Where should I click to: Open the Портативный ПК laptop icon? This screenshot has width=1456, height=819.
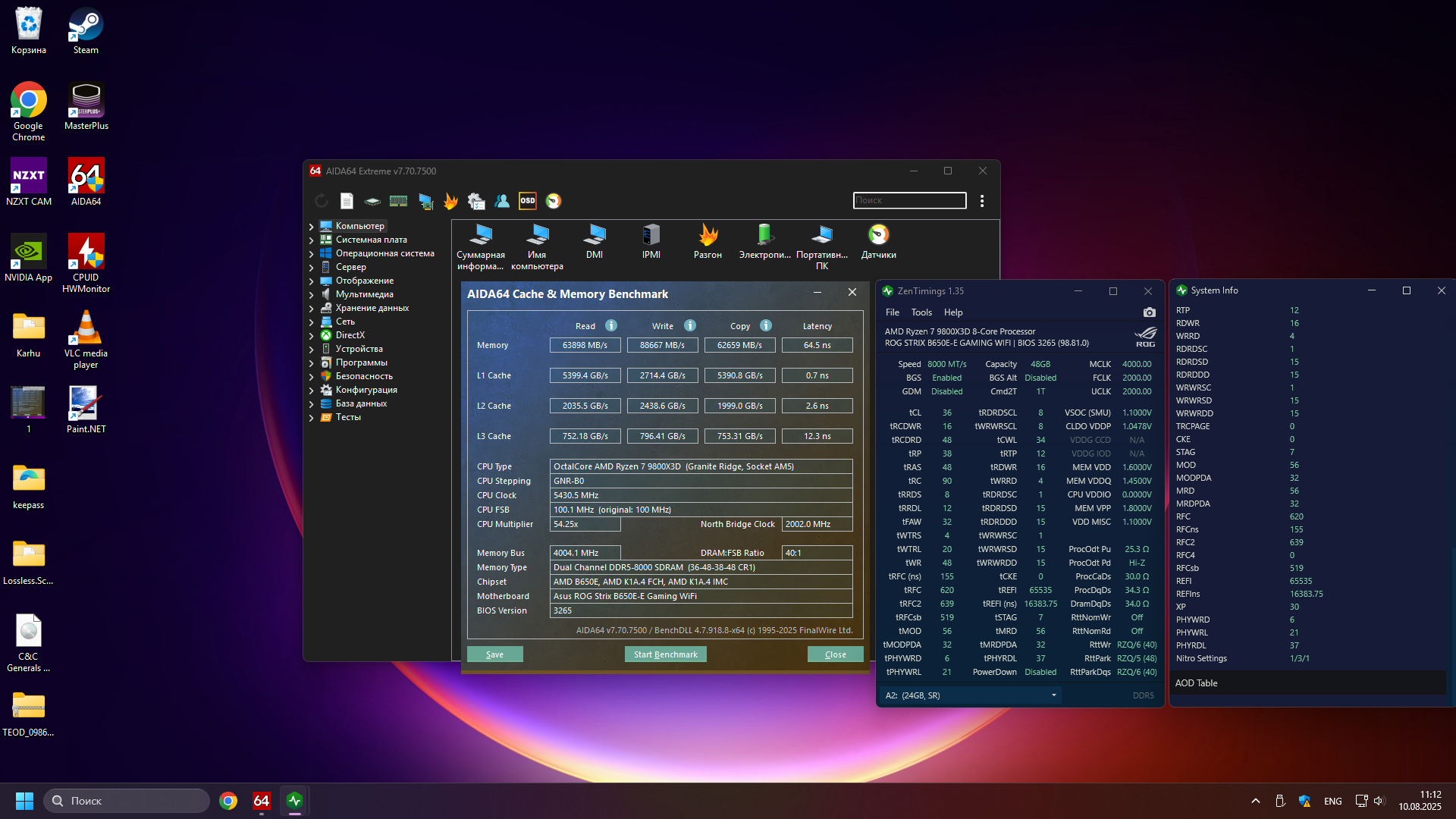coord(822,248)
